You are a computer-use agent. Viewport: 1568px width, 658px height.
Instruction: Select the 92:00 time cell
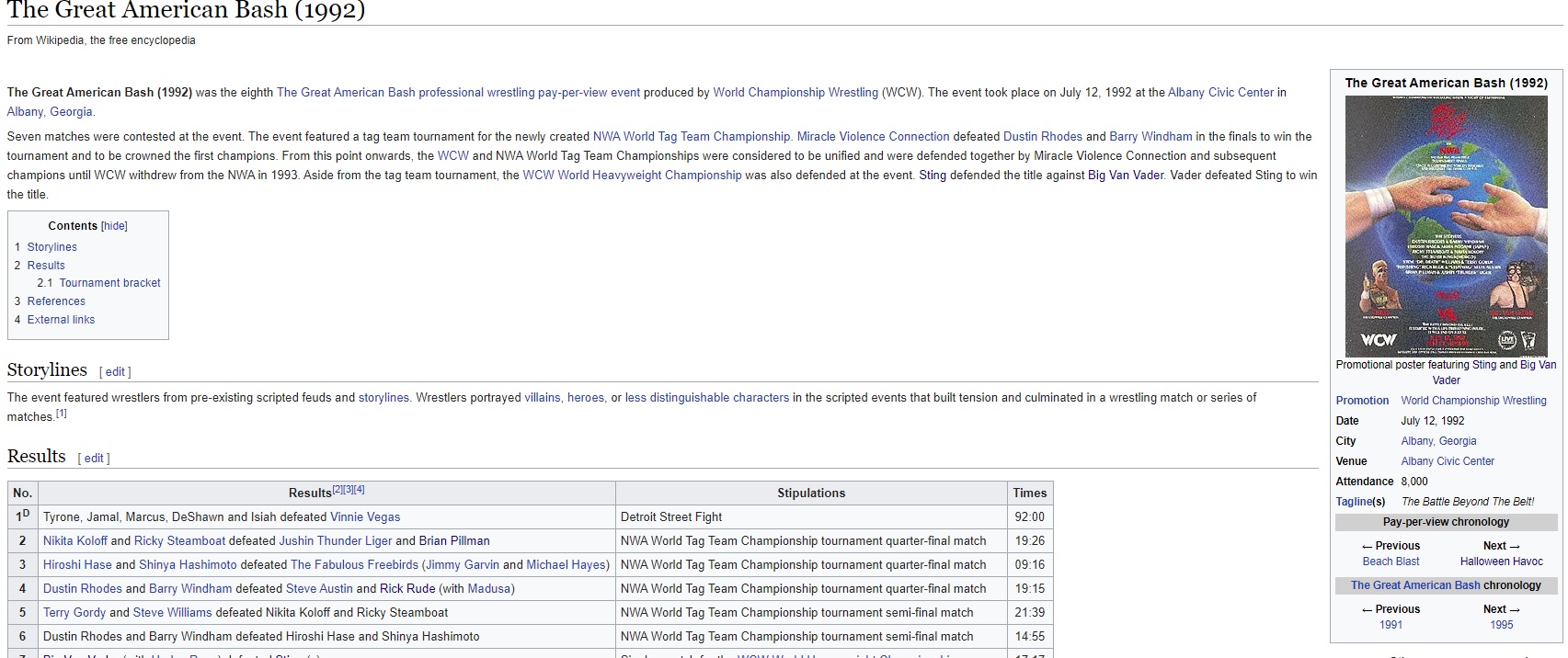[1030, 517]
